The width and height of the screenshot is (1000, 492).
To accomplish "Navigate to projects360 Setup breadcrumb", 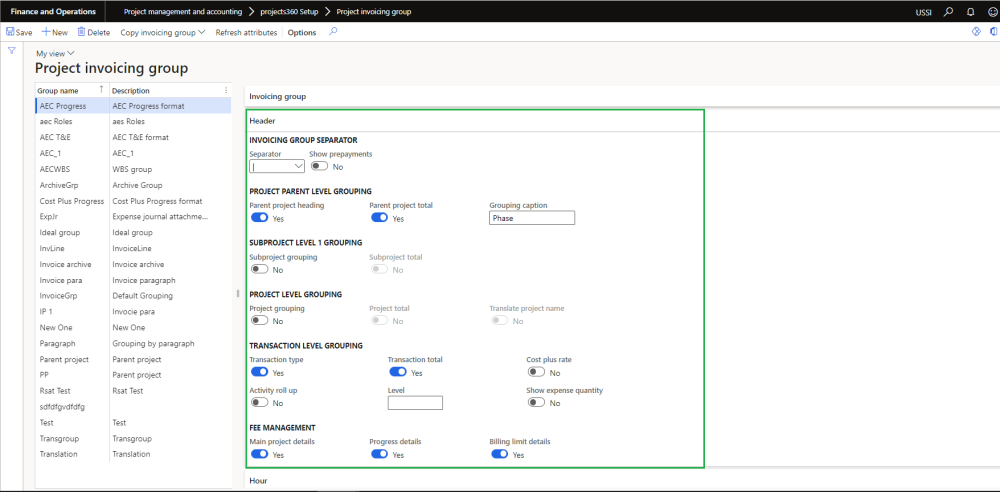I will tap(290, 11).
